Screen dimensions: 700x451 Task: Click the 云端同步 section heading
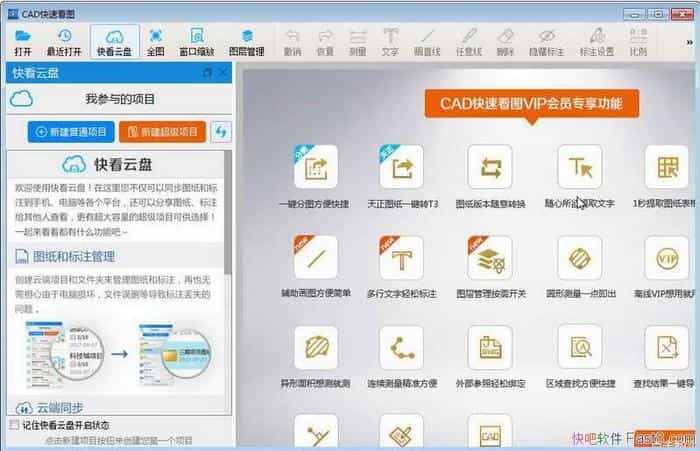click(49, 408)
